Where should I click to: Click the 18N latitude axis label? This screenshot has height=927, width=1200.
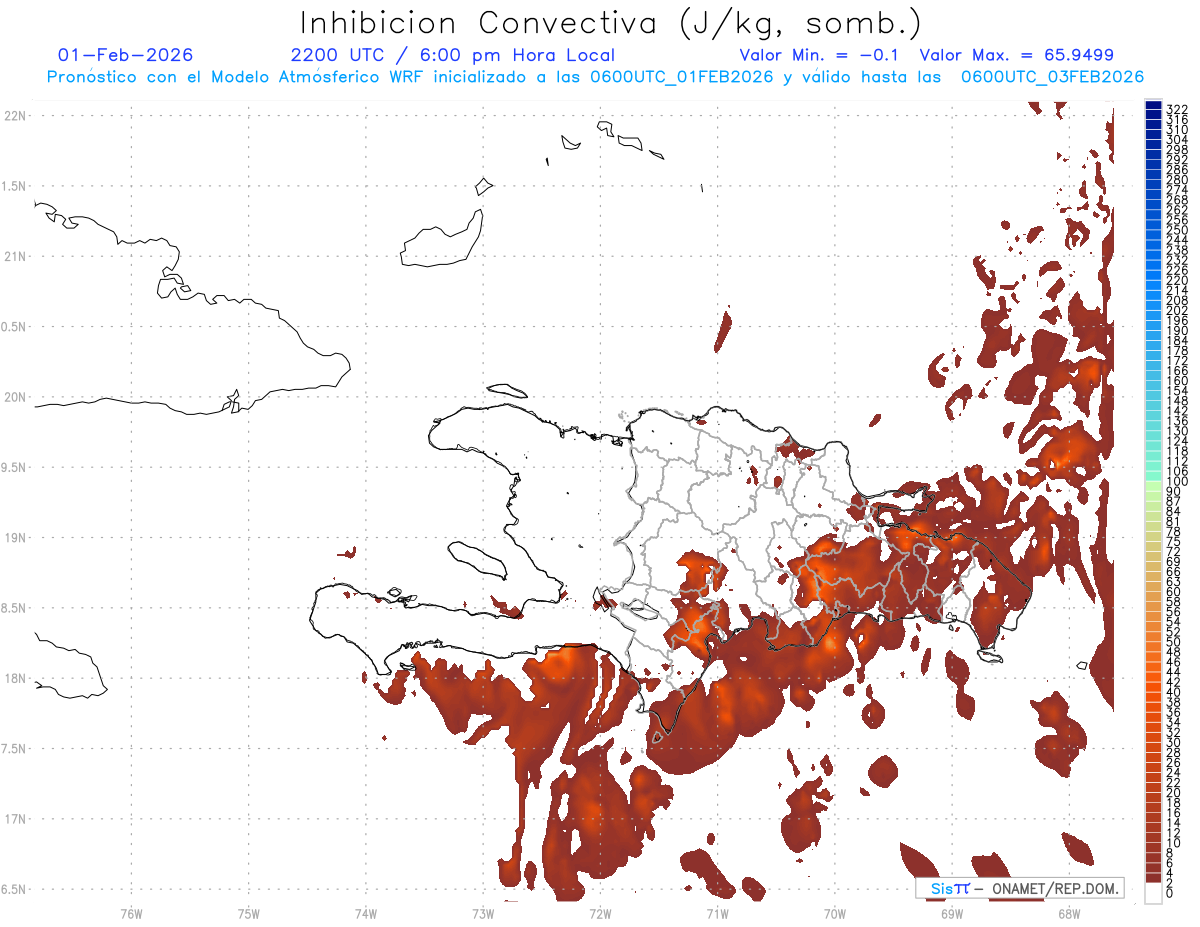click(15, 678)
